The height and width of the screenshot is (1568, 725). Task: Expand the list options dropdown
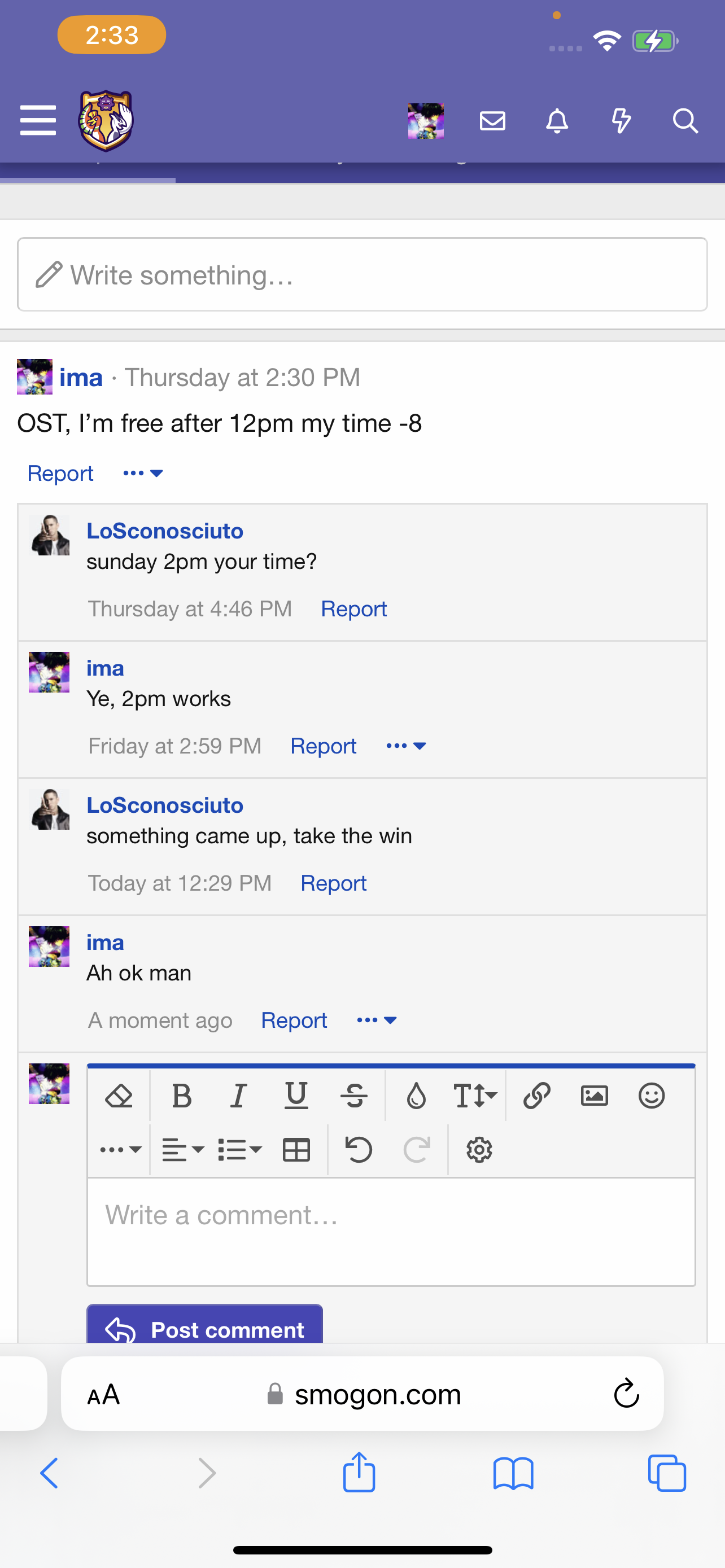click(x=240, y=1150)
